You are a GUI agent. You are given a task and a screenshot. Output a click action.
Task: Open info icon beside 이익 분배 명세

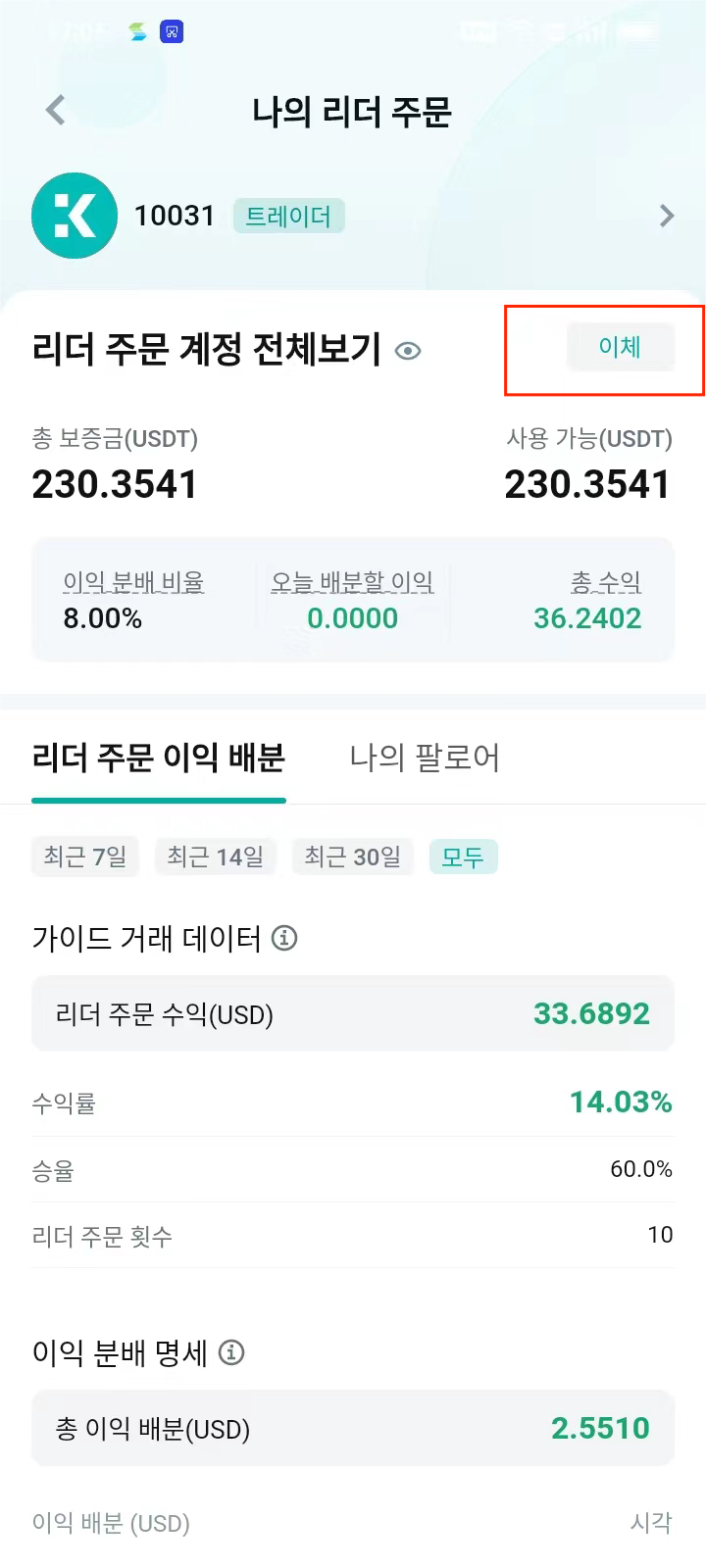tap(231, 1352)
